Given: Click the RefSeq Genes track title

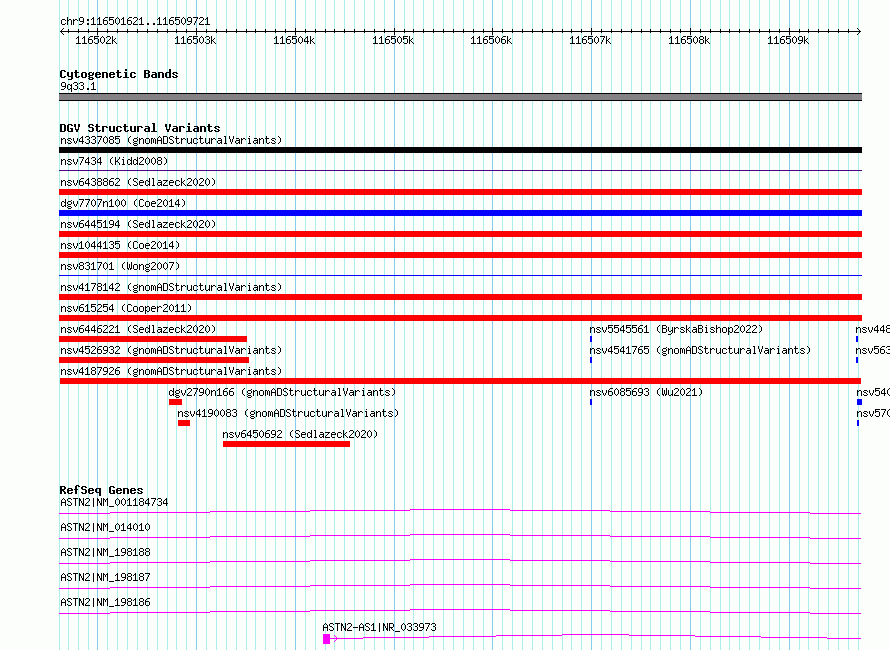Looking at the screenshot, I should [101, 490].
